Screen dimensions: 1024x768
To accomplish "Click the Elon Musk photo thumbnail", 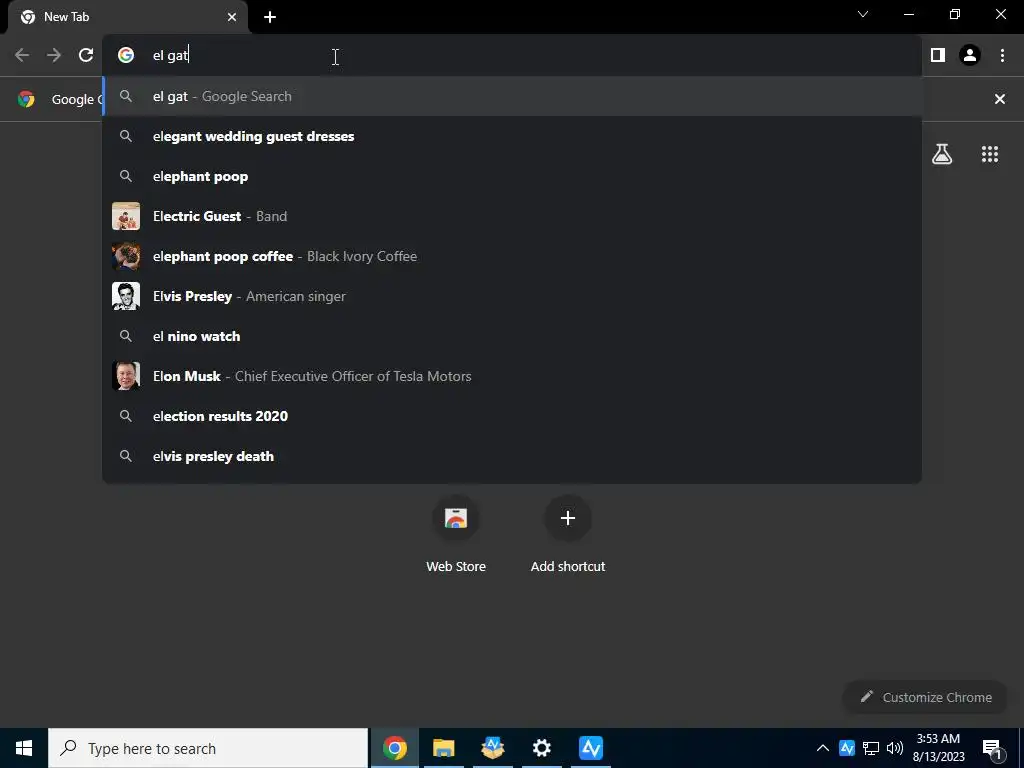I will [126, 376].
